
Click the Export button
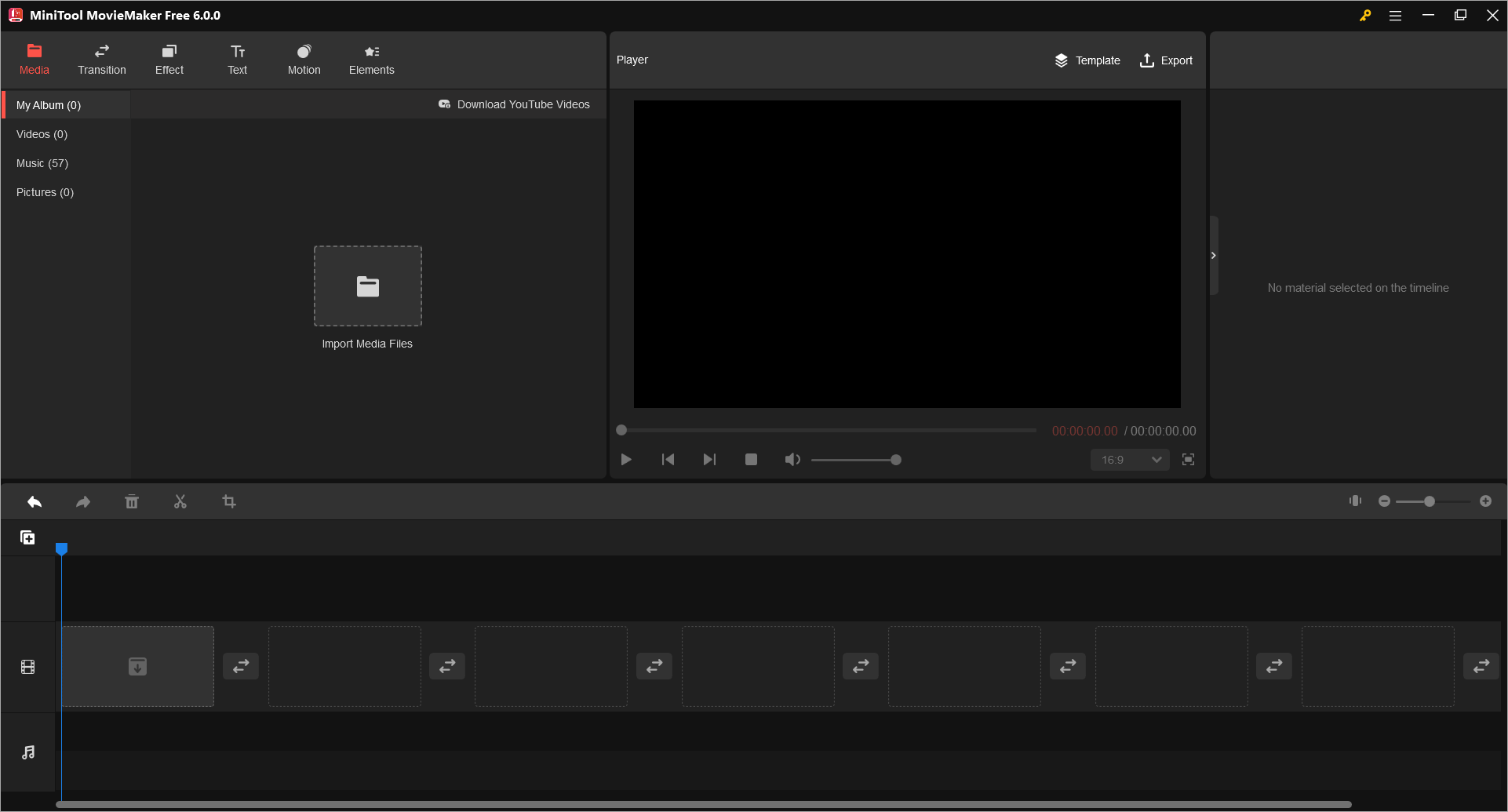click(1166, 60)
